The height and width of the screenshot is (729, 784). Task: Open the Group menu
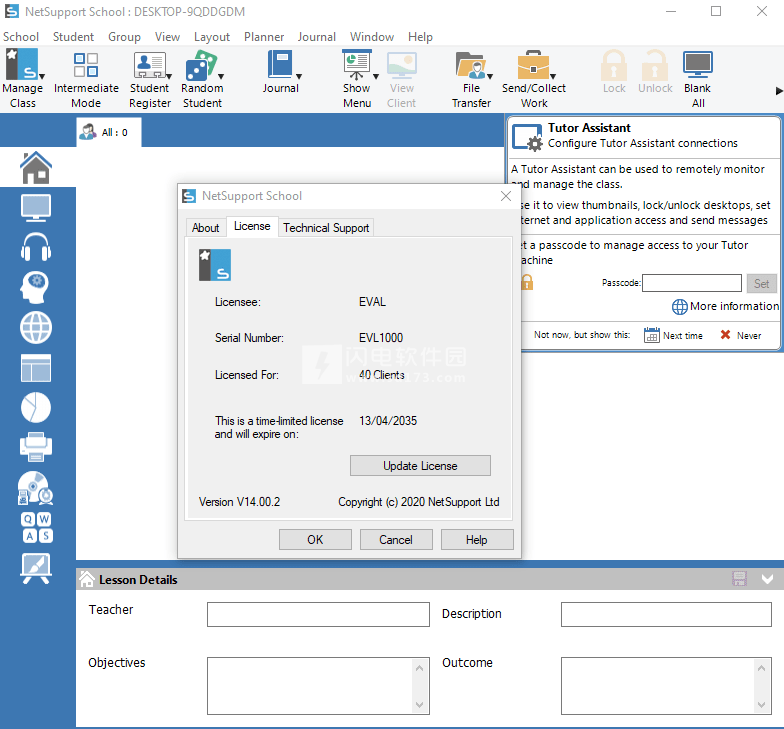point(124,37)
